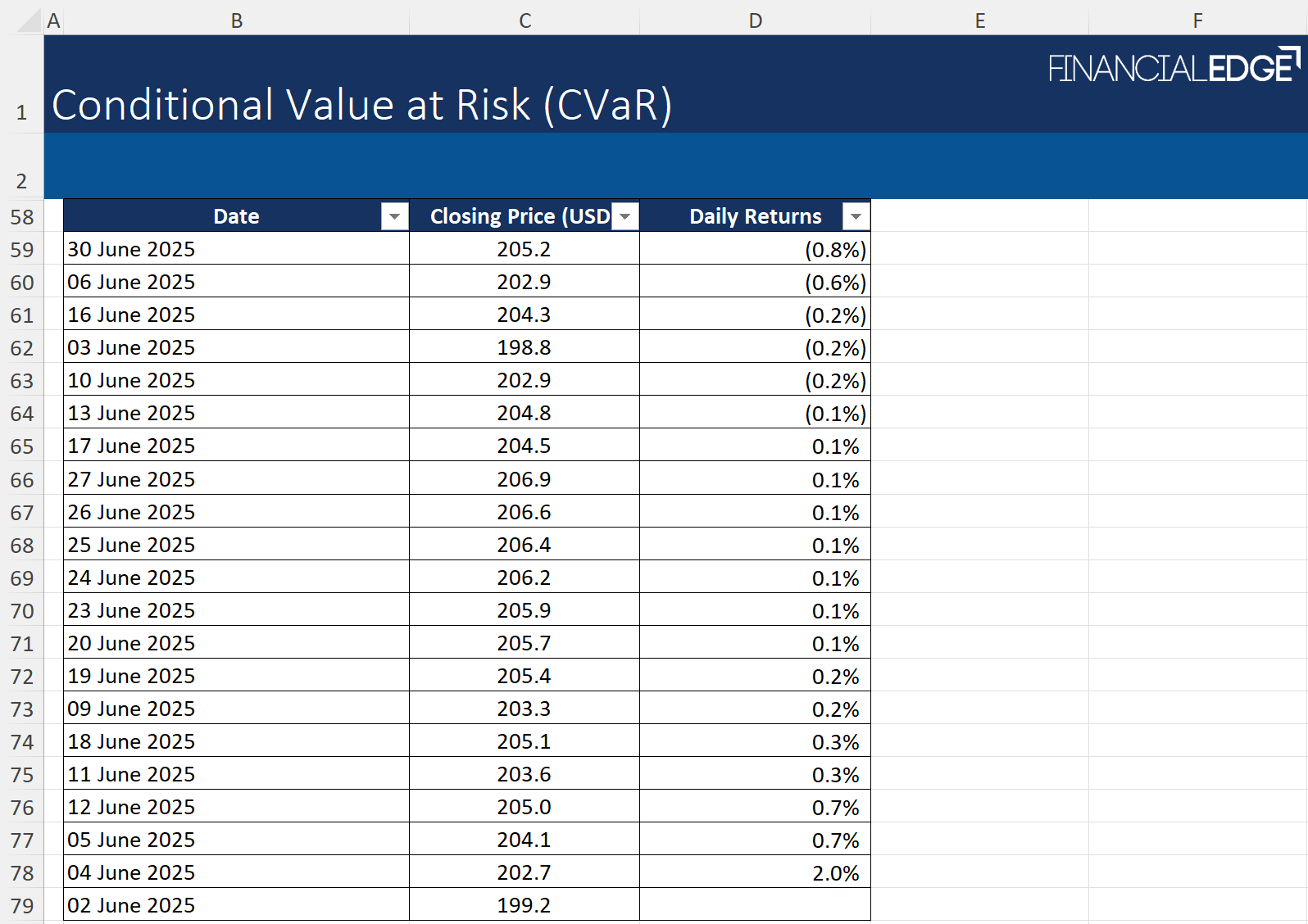This screenshot has height=924, width=1308.
Task: Click the Financial Edge logo
Action: tap(1174, 67)
